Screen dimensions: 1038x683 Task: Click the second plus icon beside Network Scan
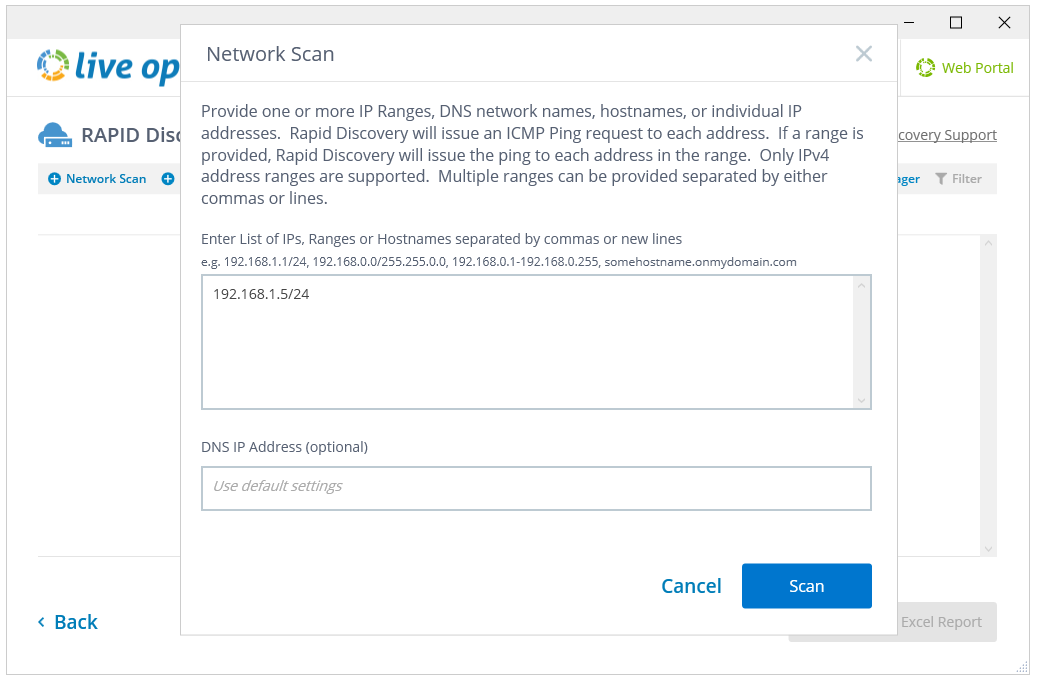(167, 178)
